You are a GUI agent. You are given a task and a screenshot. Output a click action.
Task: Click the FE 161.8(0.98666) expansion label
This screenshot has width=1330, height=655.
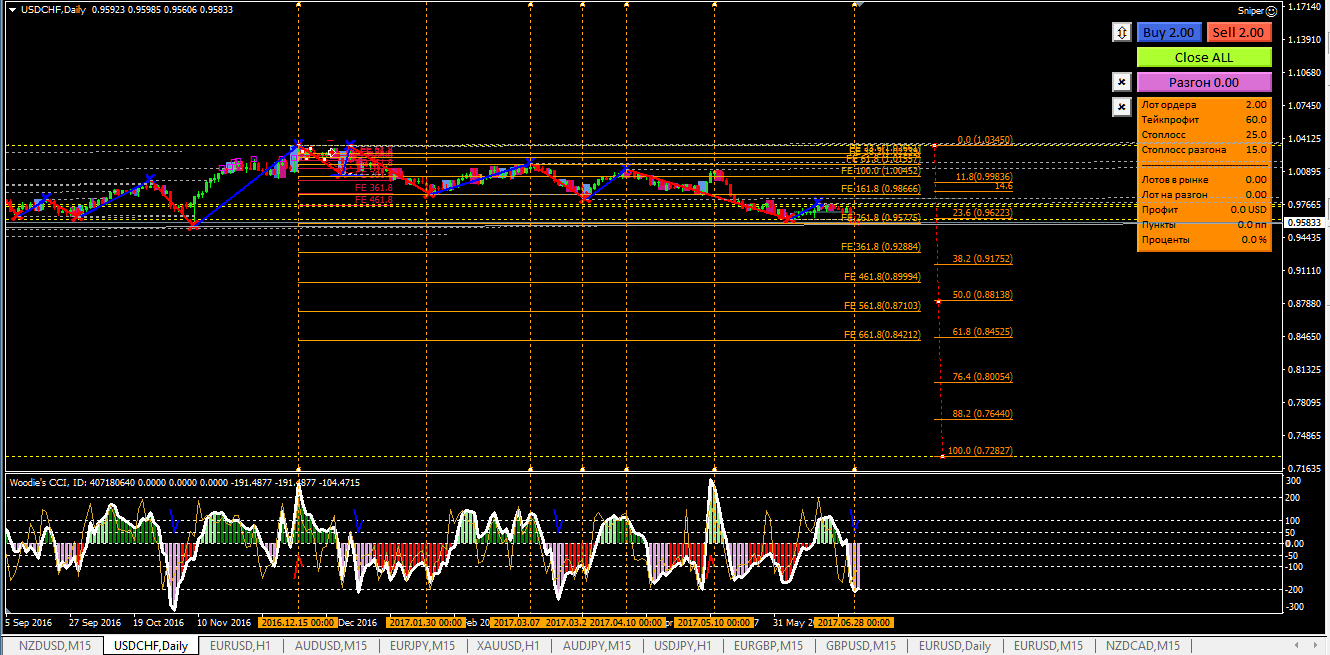pyautogui.click(x=880, y=188)
